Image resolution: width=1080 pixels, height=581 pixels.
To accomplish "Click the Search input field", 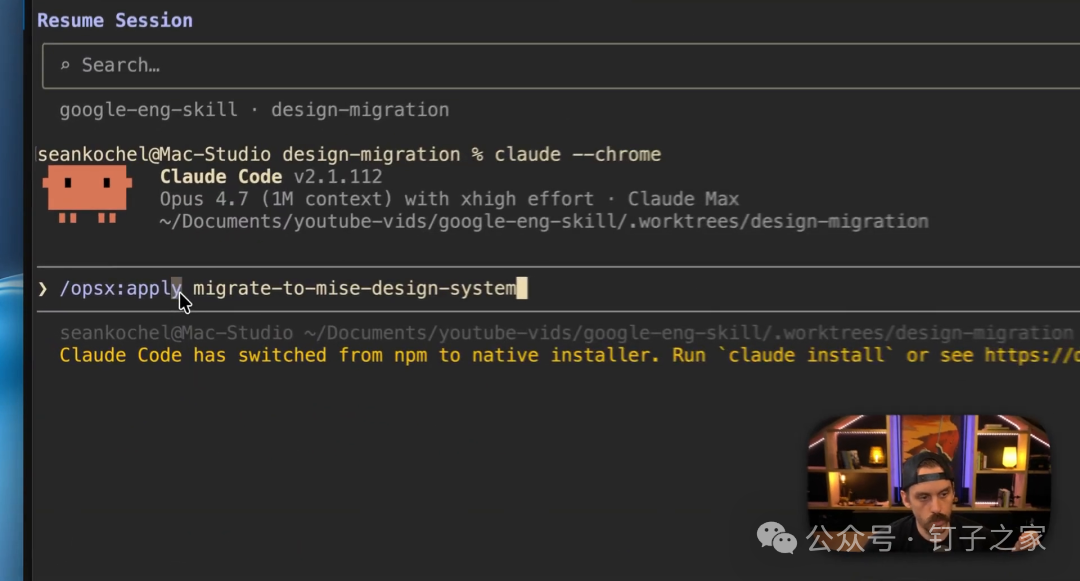I will click(x=561, y=66).
